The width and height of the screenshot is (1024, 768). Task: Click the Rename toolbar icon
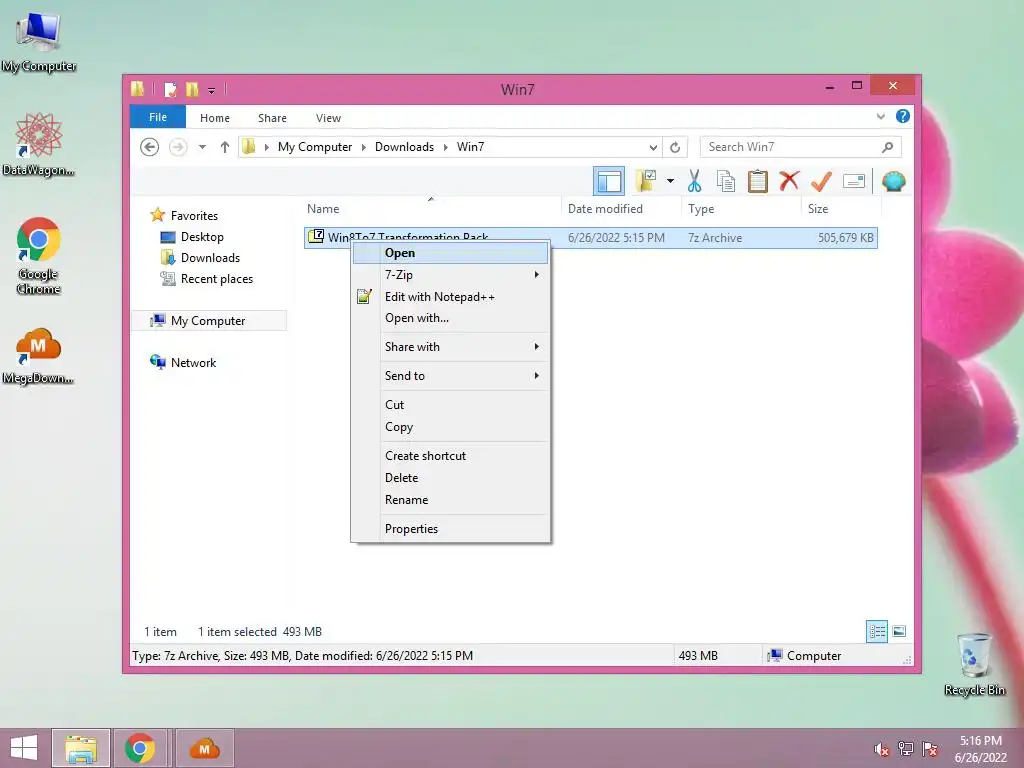pos(854,181)
